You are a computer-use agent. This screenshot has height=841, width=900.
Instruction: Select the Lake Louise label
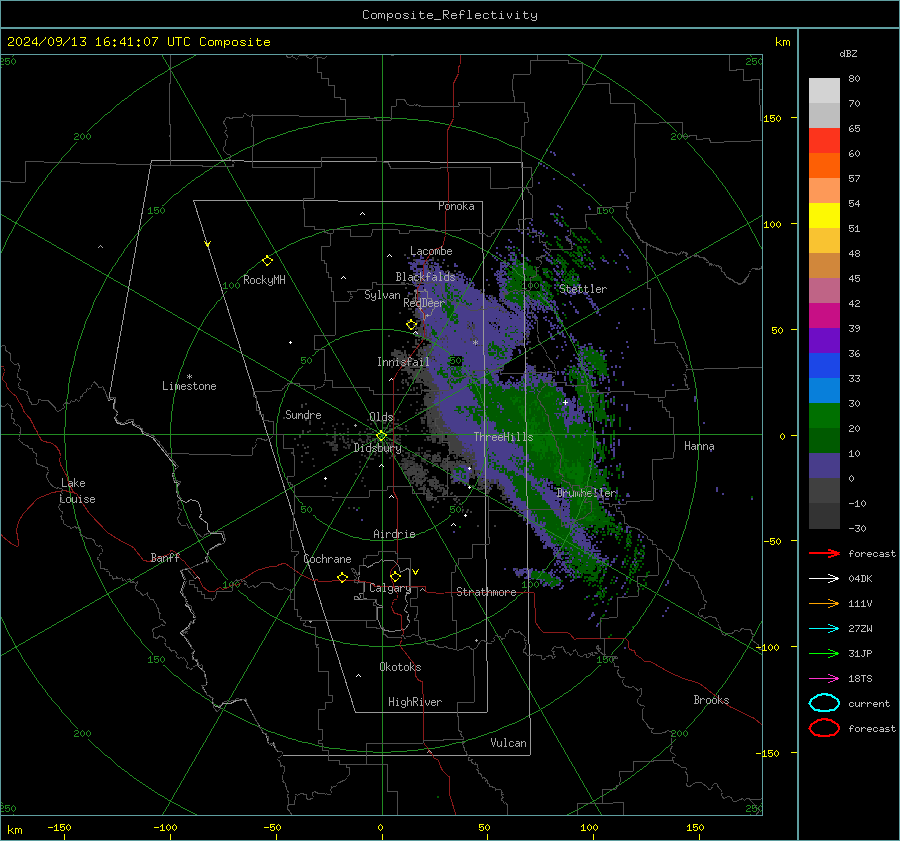pyautogui.click(x=77, y=491)
